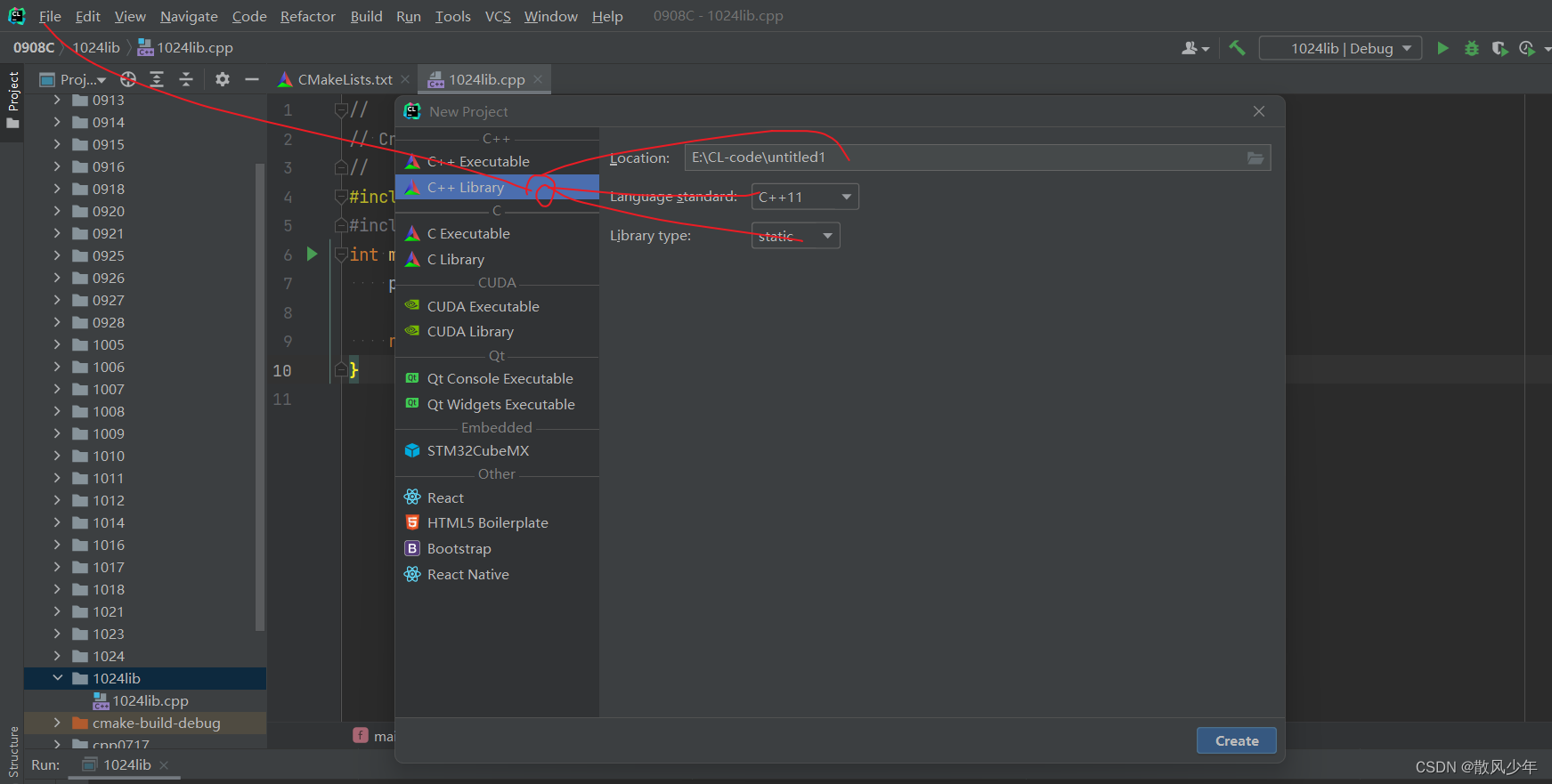Open the Navigate menu
1552x784 pixels.
click(x=189, y=16)
